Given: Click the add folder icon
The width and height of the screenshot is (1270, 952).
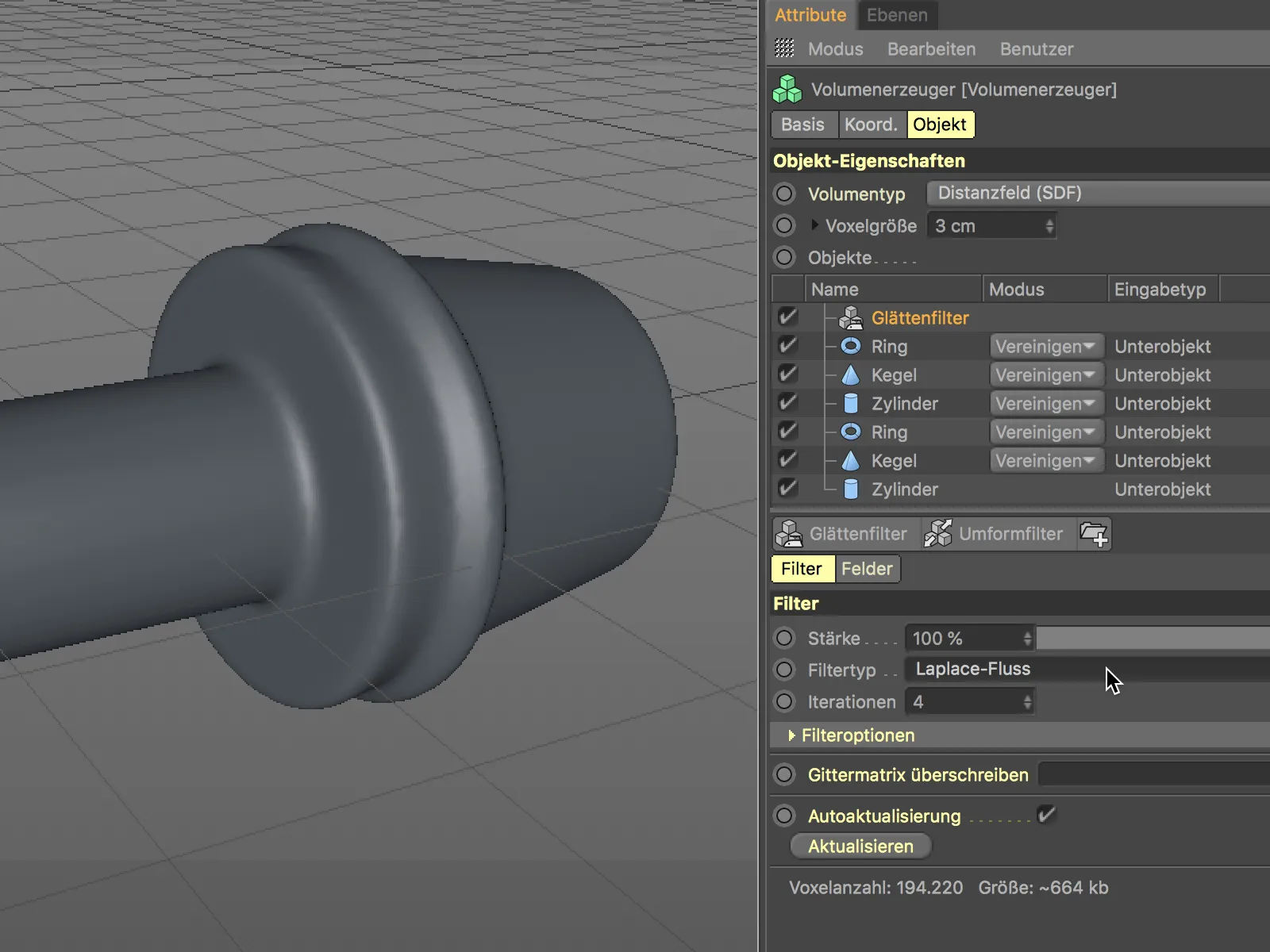Looking at the screenshot, I should (x=1094, y=534).
